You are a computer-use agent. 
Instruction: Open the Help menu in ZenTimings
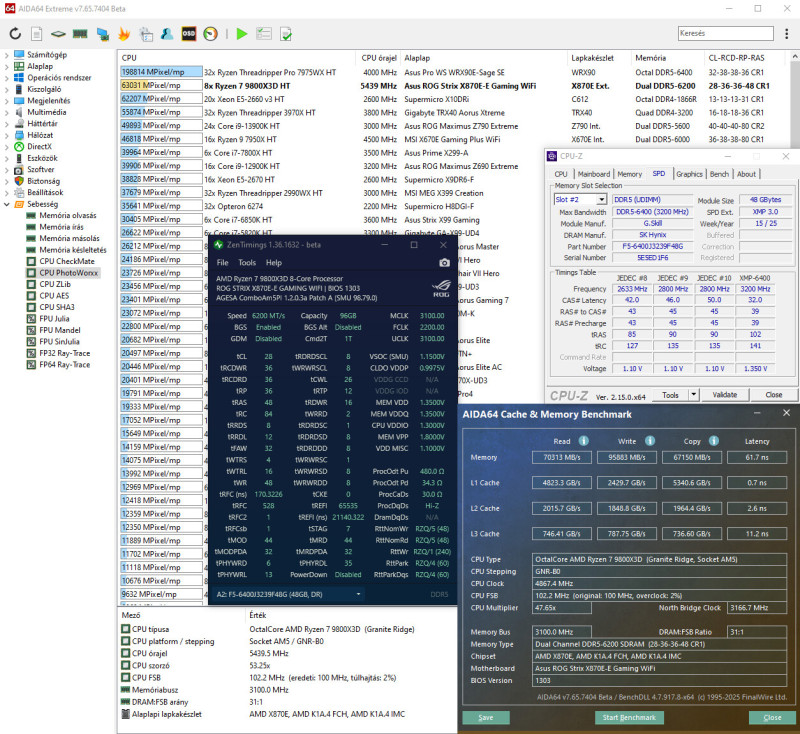[273, 263]
